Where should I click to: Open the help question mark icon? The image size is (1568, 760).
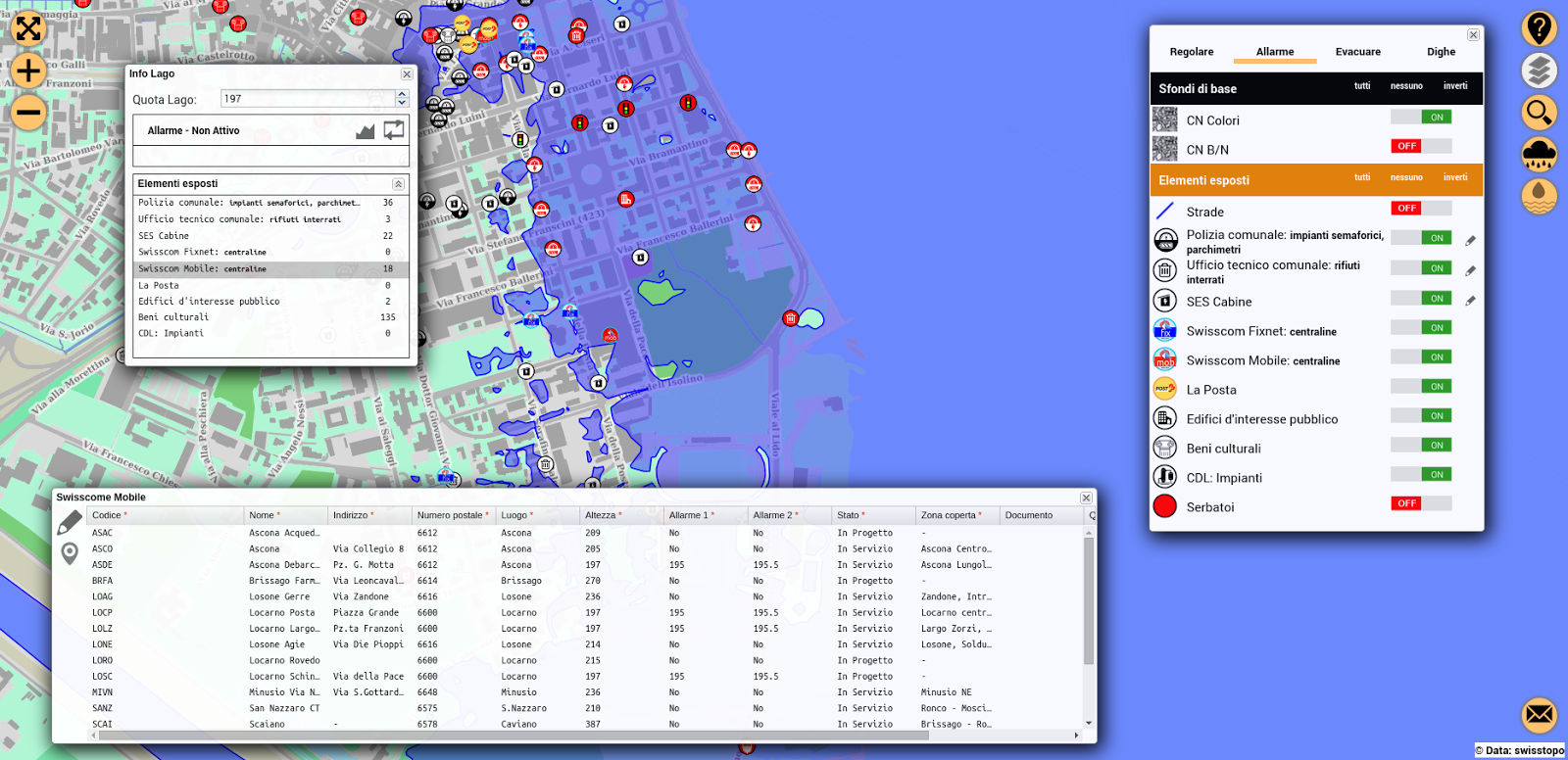(1540, 28)
